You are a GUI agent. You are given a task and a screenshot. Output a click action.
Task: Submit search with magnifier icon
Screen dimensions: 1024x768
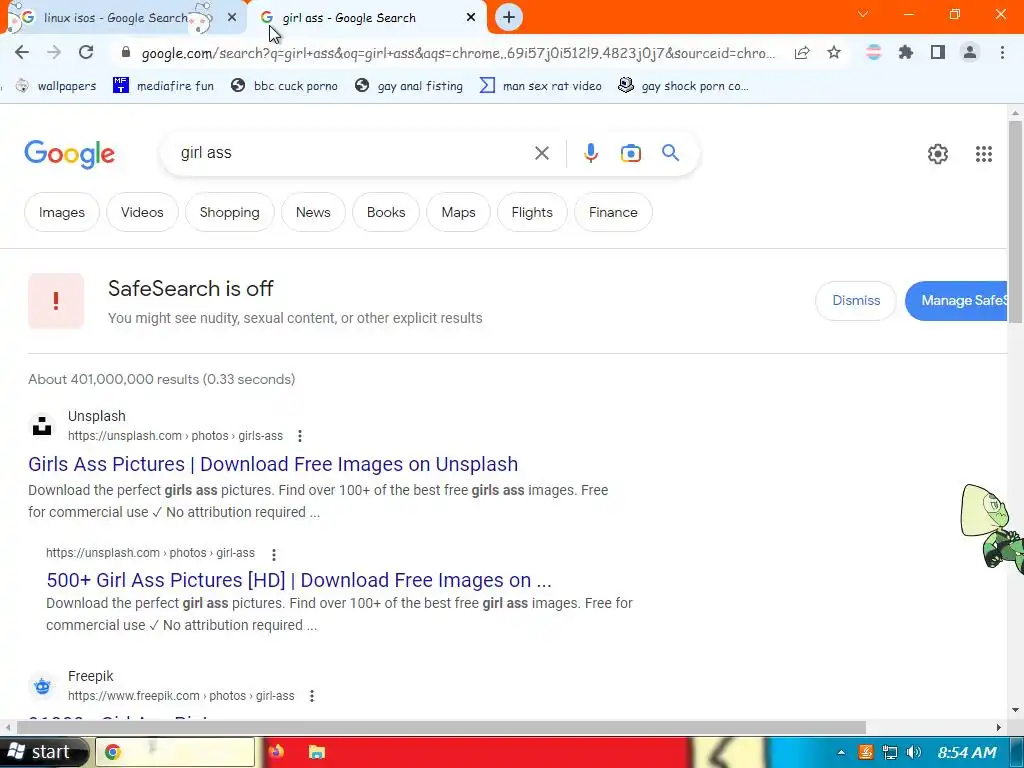[x=671, y=153]
